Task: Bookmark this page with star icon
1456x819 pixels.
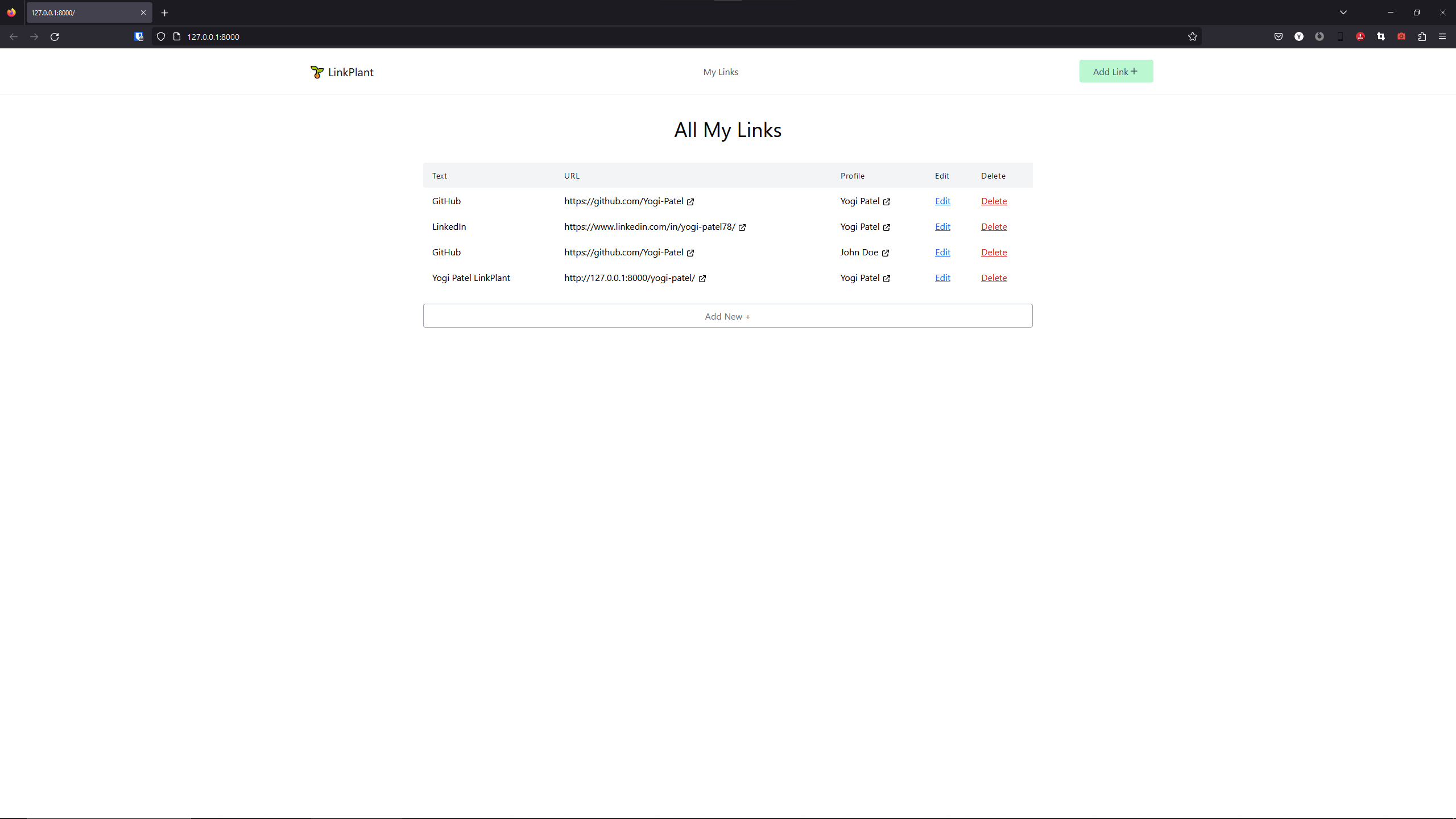Action: click(x=1193, y=37)
